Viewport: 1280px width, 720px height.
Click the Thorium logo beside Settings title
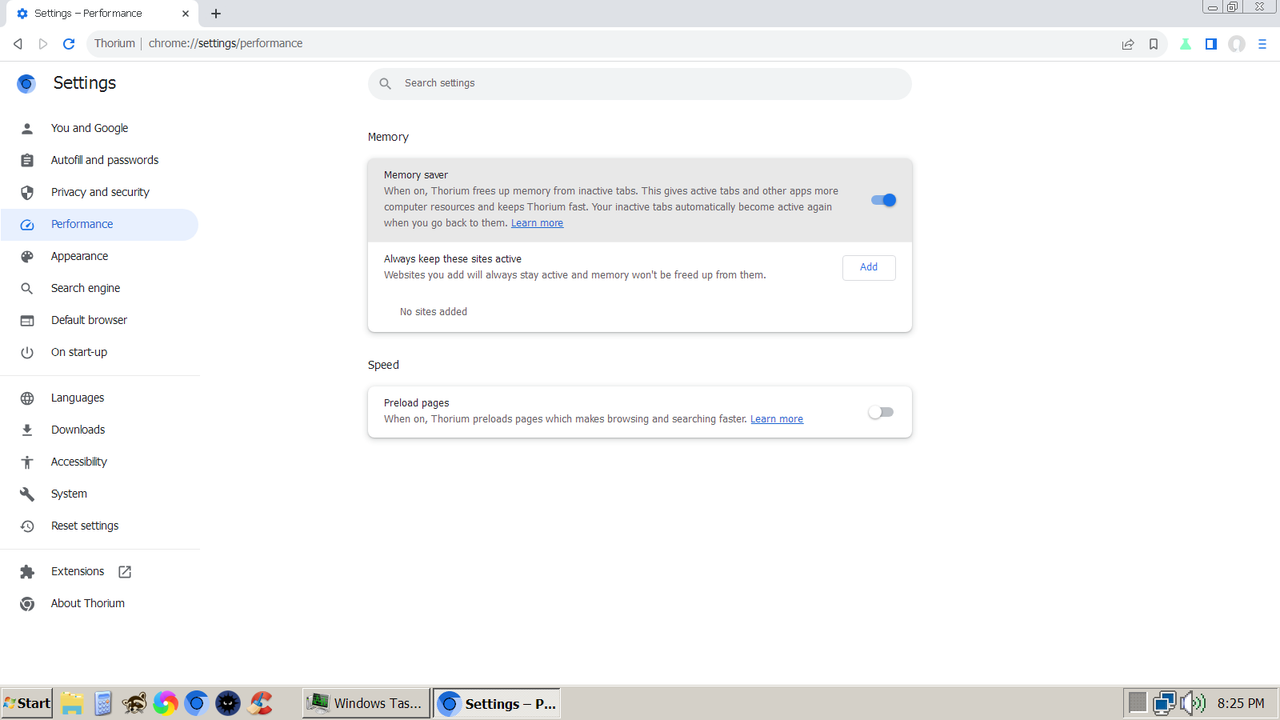click(x=27, y=83)
